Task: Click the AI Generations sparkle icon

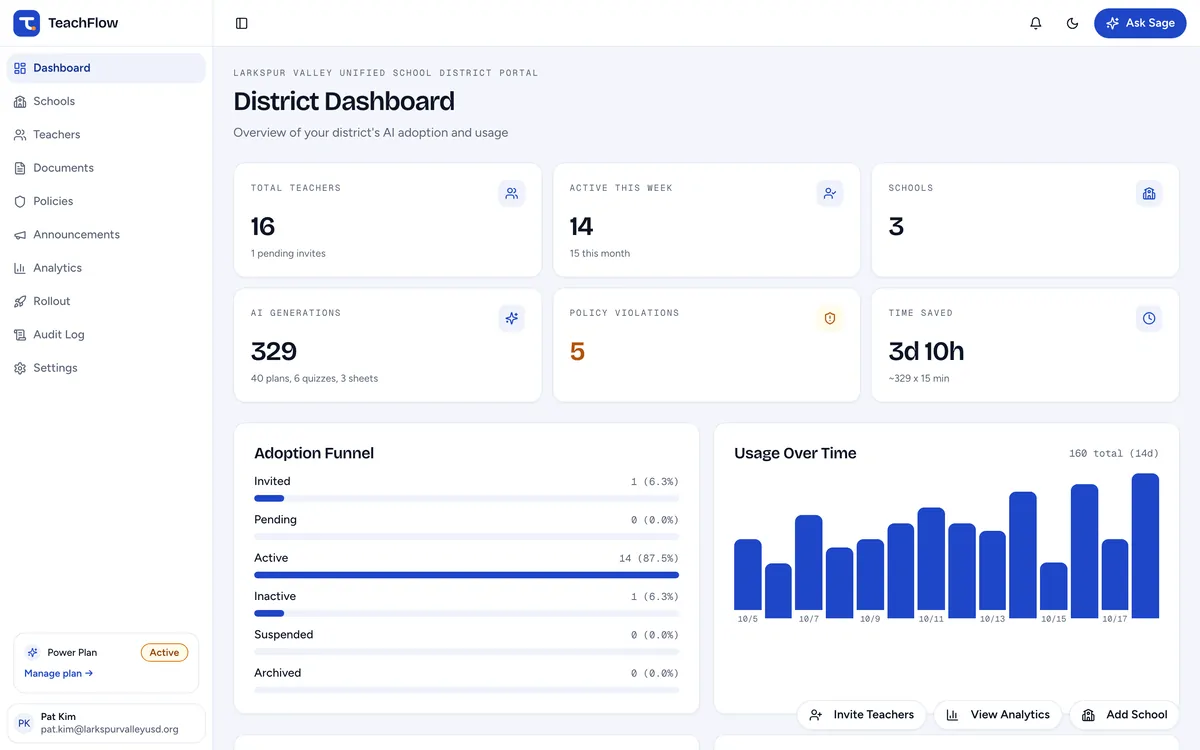Action: pyautogui.click(x=512, y=319)
